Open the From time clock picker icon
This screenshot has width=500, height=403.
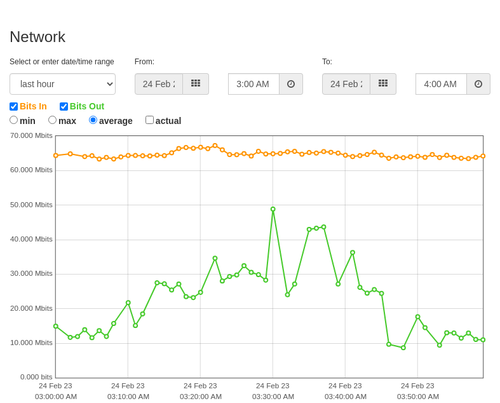click(x=291, y=84)
